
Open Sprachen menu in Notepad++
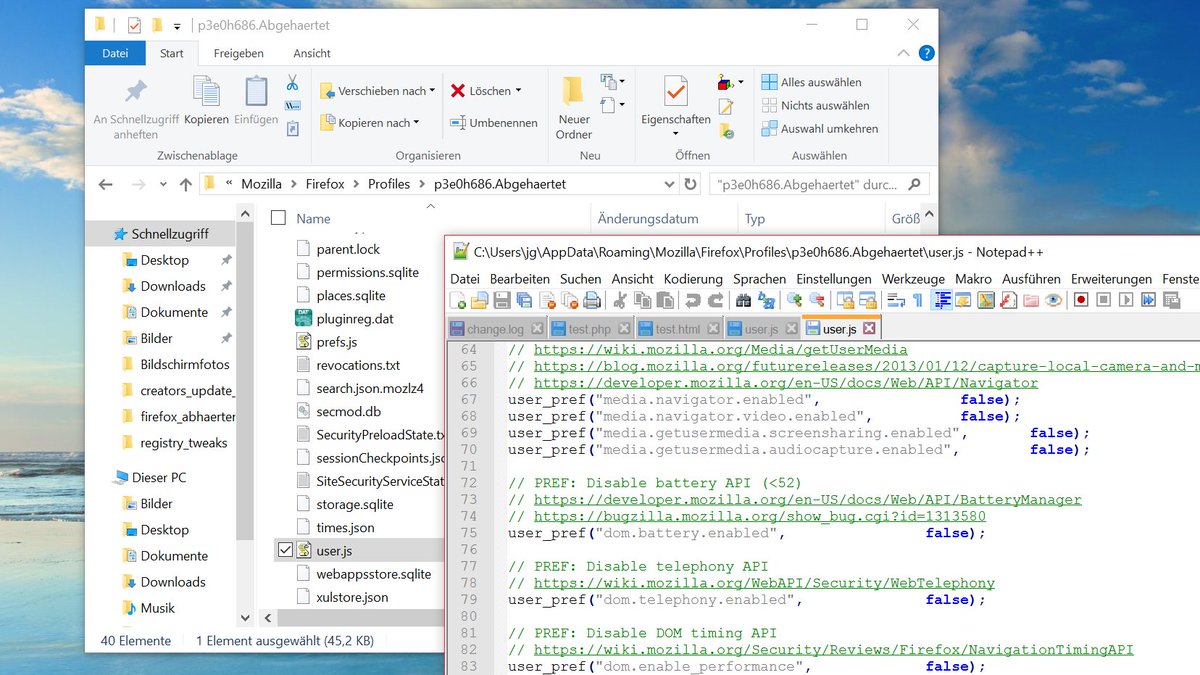(x=759, y=279)
